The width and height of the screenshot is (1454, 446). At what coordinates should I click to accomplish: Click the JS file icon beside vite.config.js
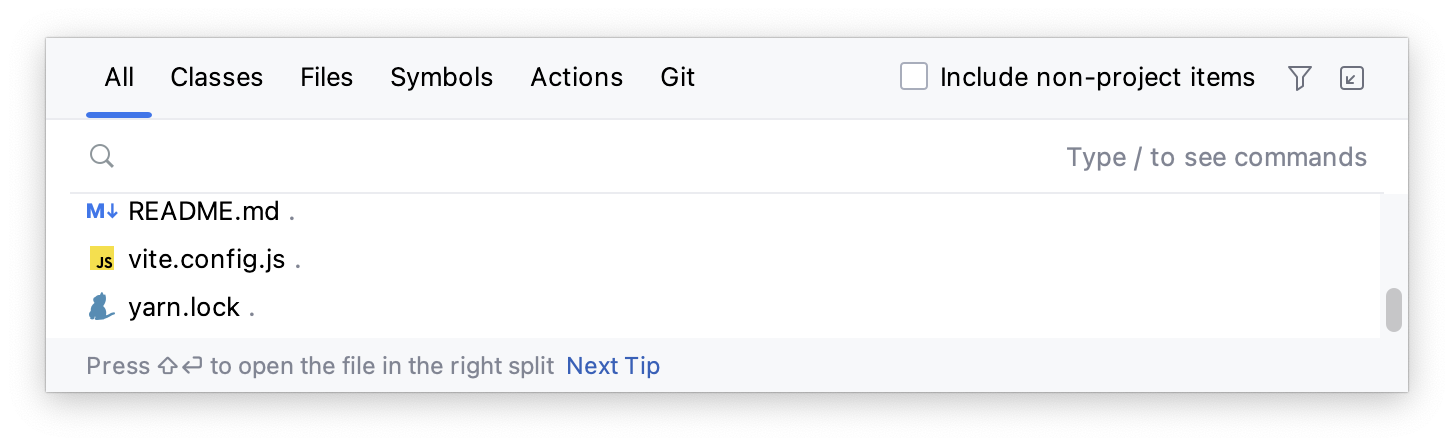click(x=102, y=260)
